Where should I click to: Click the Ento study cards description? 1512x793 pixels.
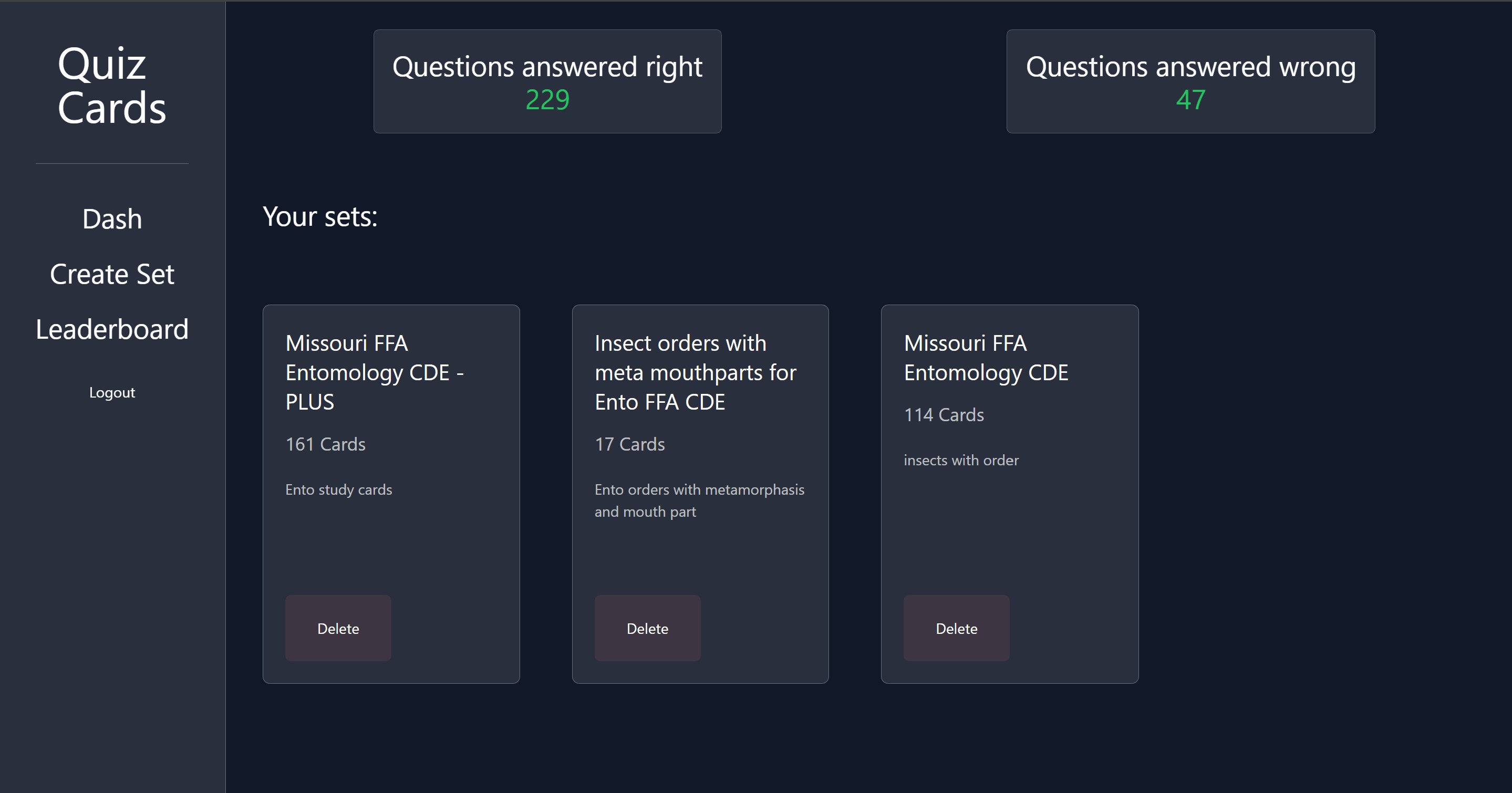pos(339,490)
